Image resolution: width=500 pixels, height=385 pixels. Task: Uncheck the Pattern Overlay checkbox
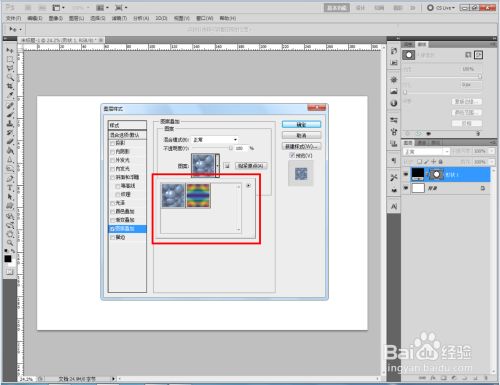(x=112, y=229)
